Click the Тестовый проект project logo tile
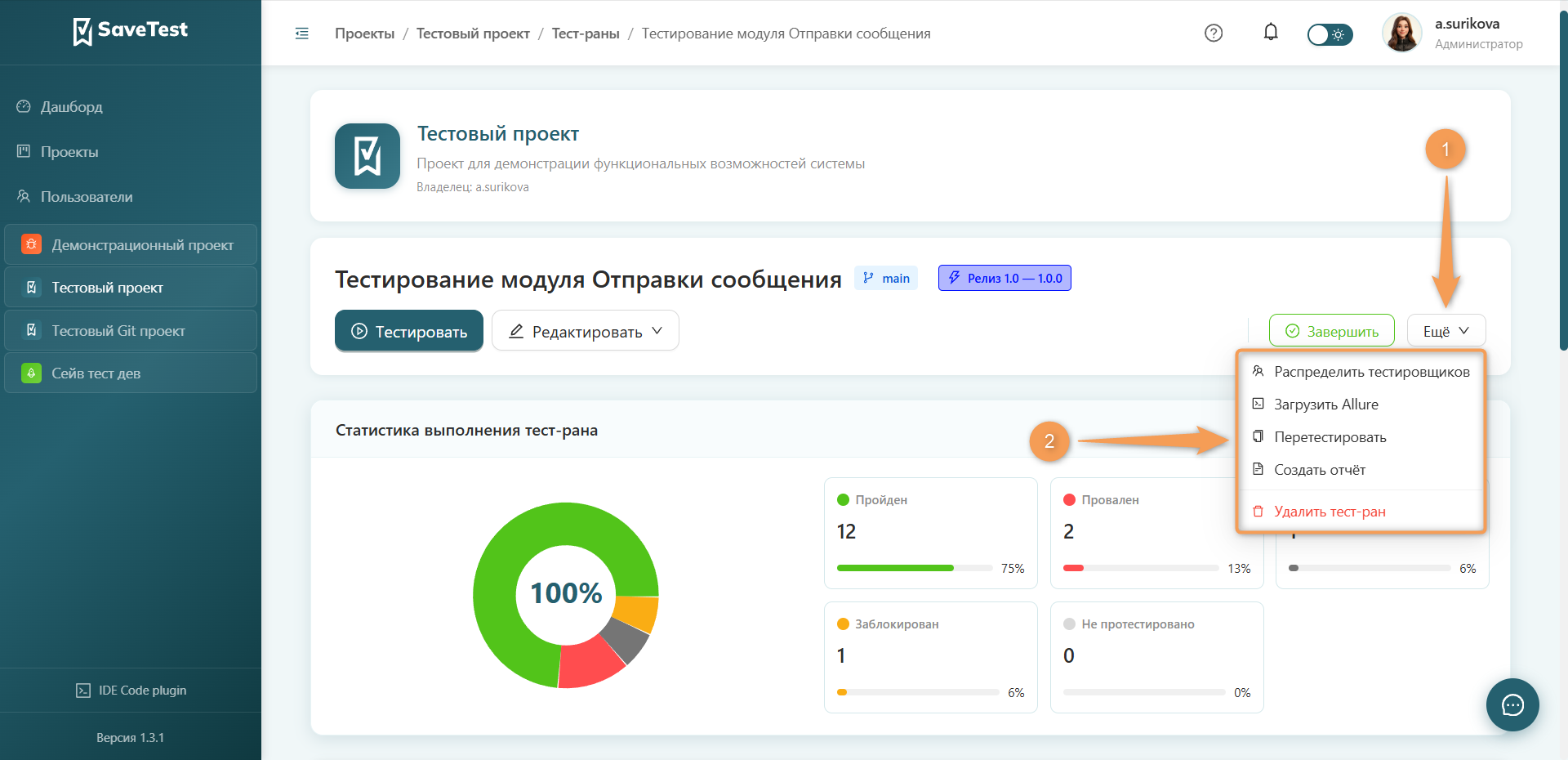Viewport: 1568px width, 760px height. click(x=367, y=156)
